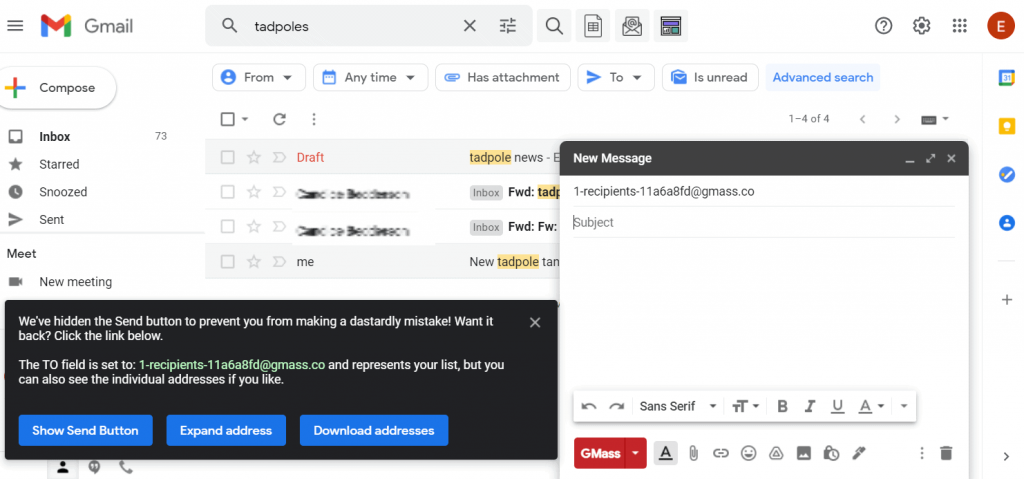Open compose More options vertical dots
The image size is (1024, 479).
(x=921, y=453)
